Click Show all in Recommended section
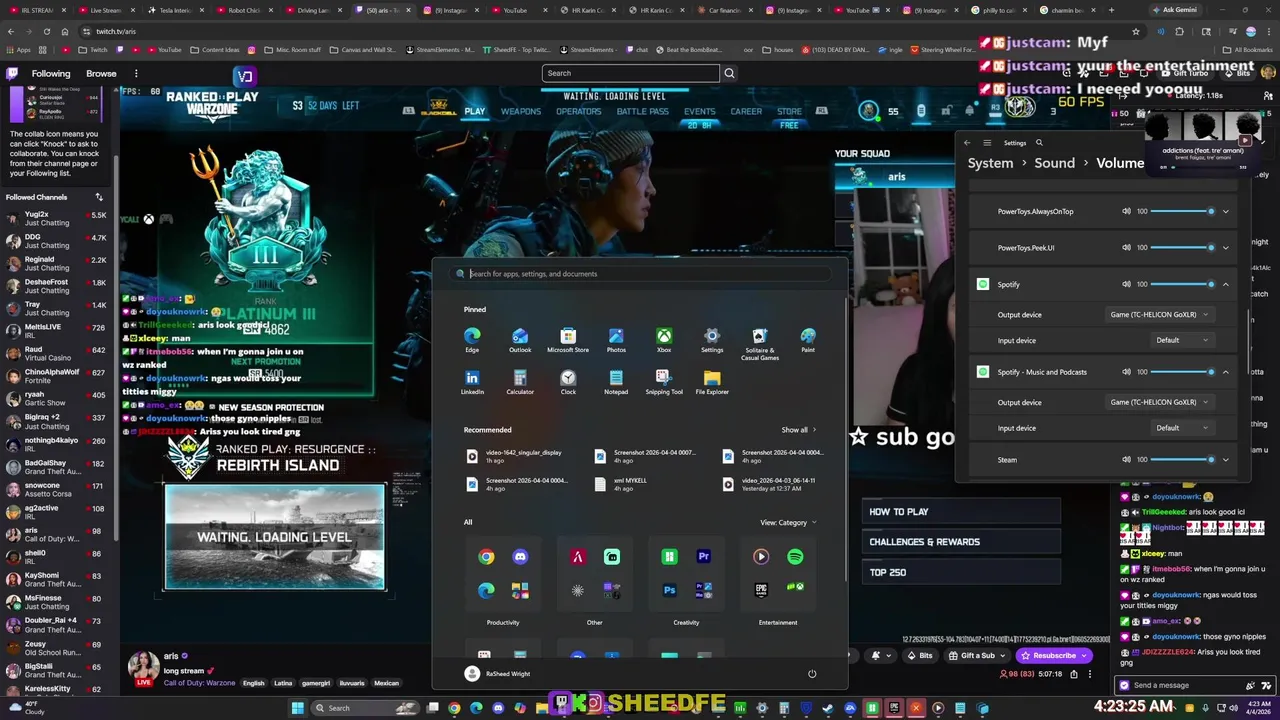1280x720 pixels. 798,430
